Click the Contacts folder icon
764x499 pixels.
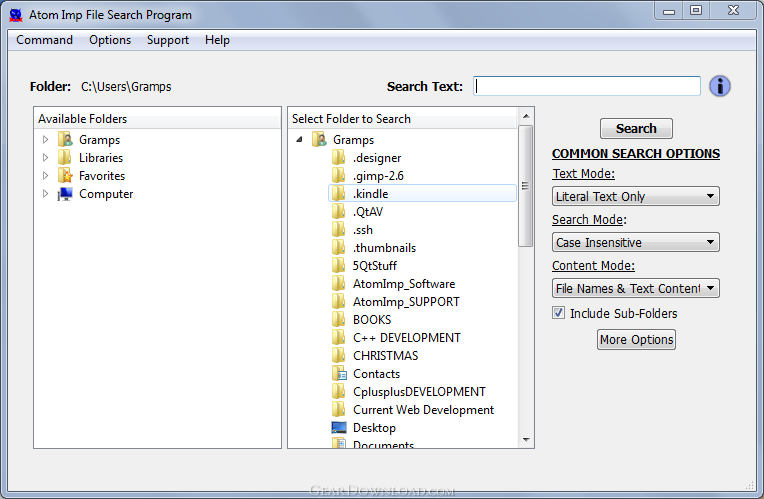[x=339, y=374]
